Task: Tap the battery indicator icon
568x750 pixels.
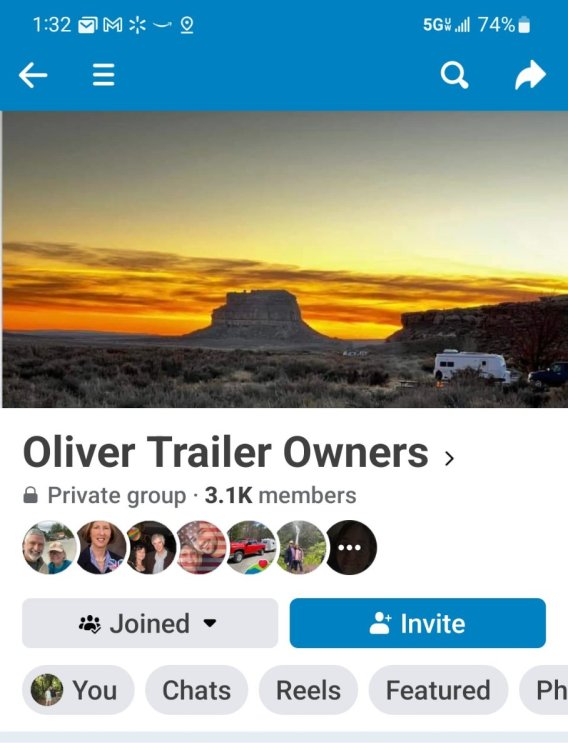Action: (x=524, y=25)
